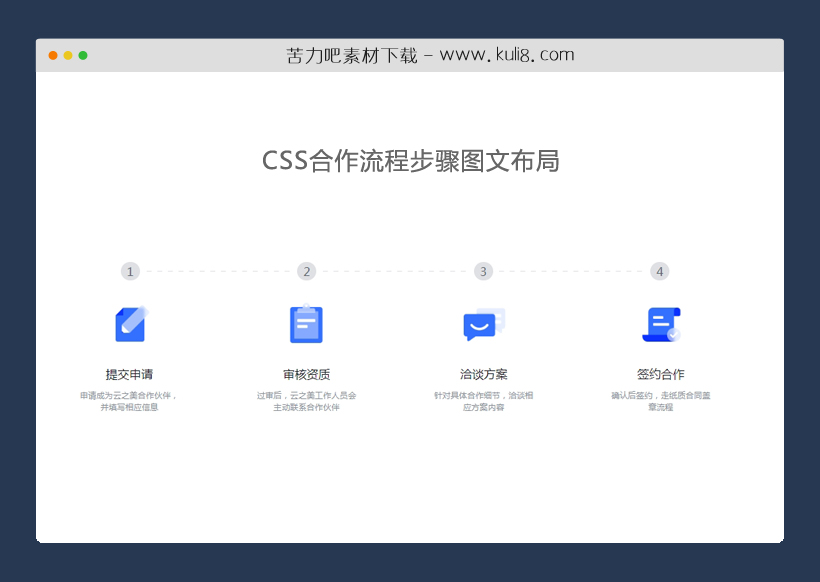Click the pen detail on the 提交申请 icon
This screenshot has width=820, height=582.
tap(135, 318)
